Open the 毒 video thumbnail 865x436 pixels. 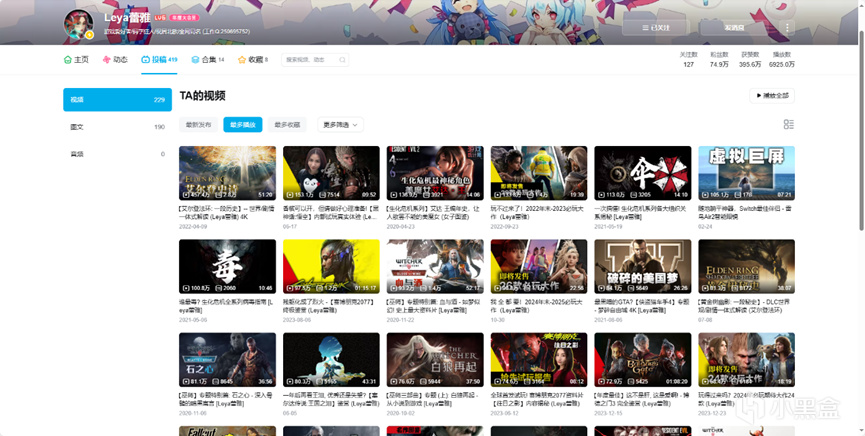227,266
